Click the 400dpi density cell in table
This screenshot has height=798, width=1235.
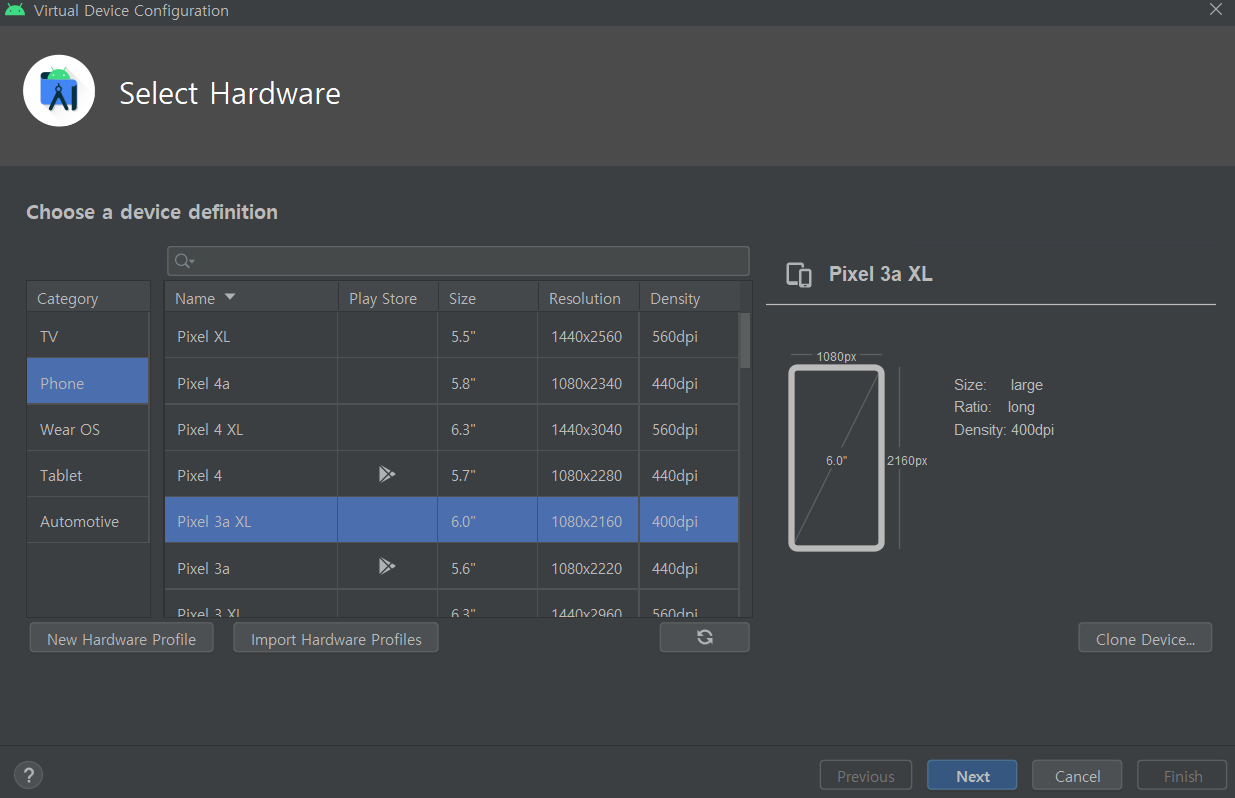click(x=689, y=521)
